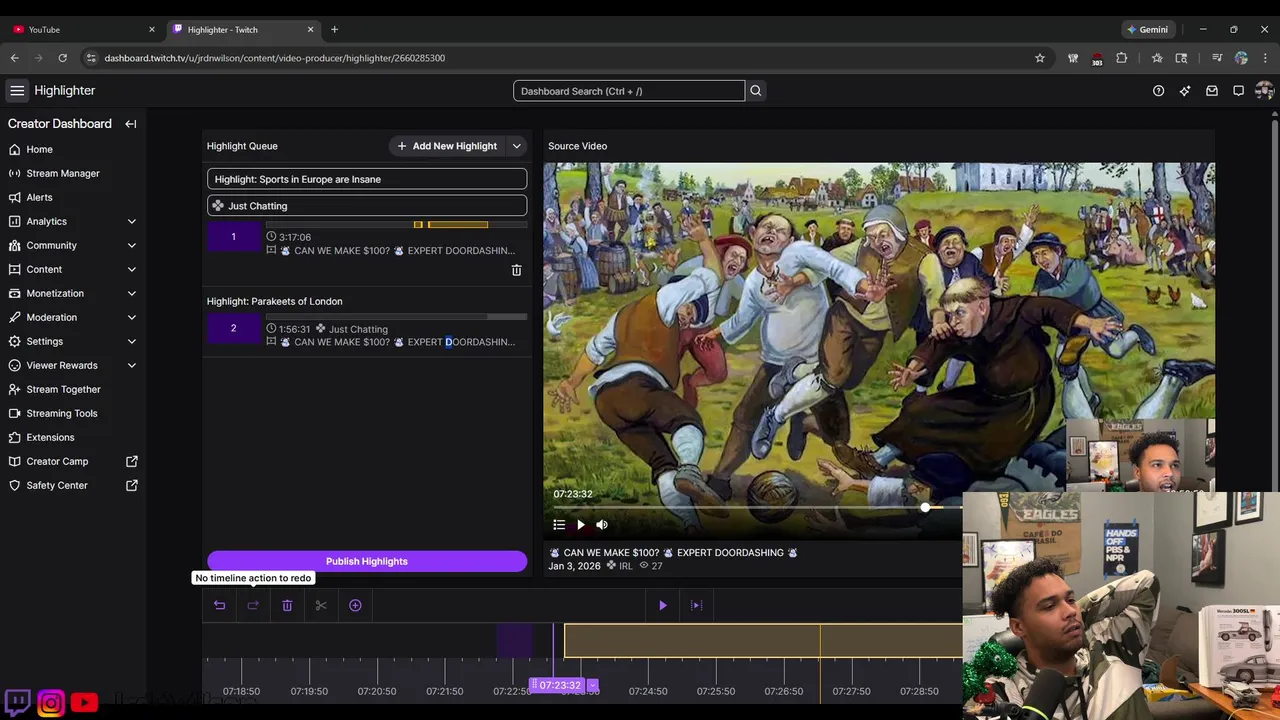Image resolution: width=1280 pixels, height=720 pixels.
Task: Open the Chrome three-dot menu
Action: coord(1265,58)
